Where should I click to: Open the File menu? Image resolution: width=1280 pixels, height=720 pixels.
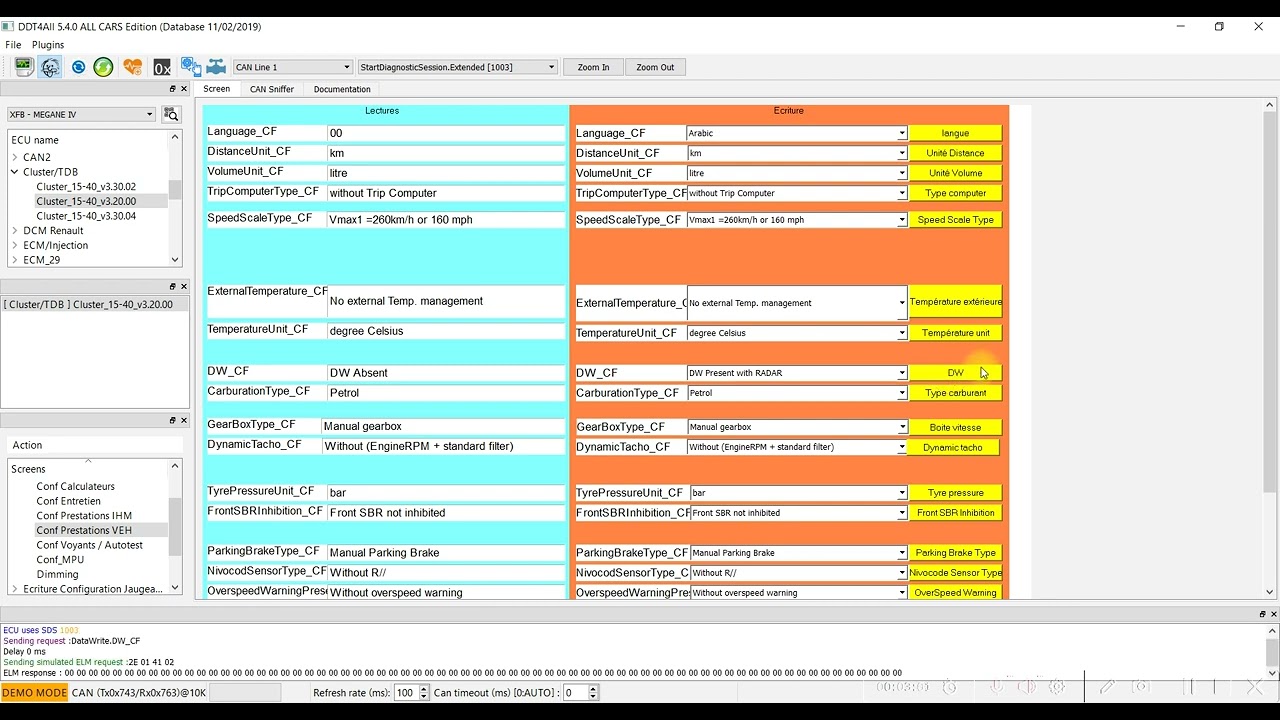[13, 45]
